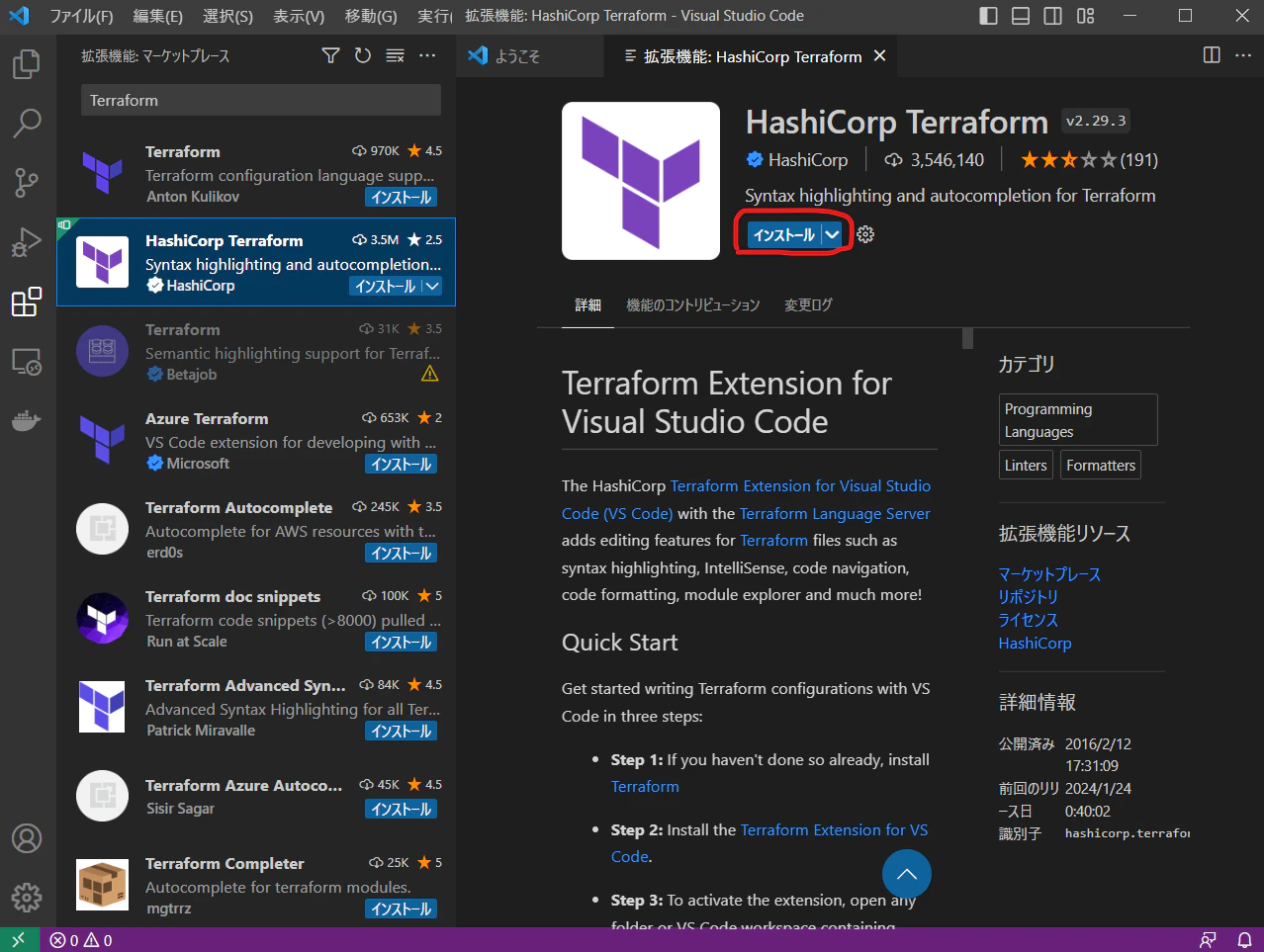Install Anton Kulikov's Terraform extension

point(402,198)
